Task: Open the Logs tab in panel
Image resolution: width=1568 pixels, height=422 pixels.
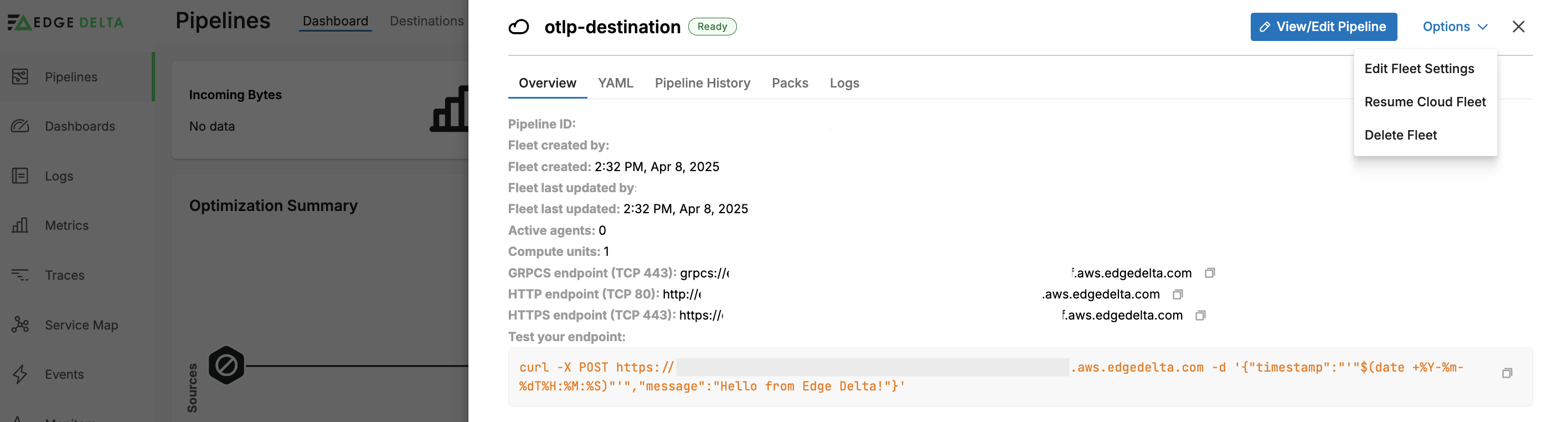Action: [844, 83]
